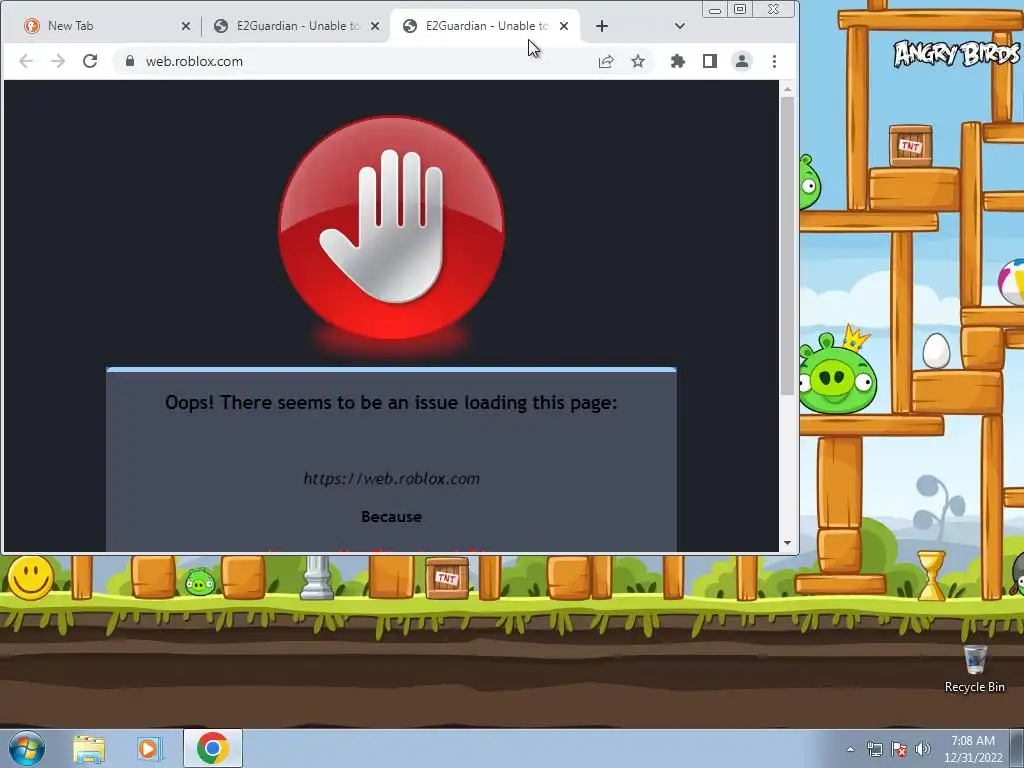Click the 'Oops! There seems to be an issue' heading
The image size is (1024, 768).
click(391, 402)
